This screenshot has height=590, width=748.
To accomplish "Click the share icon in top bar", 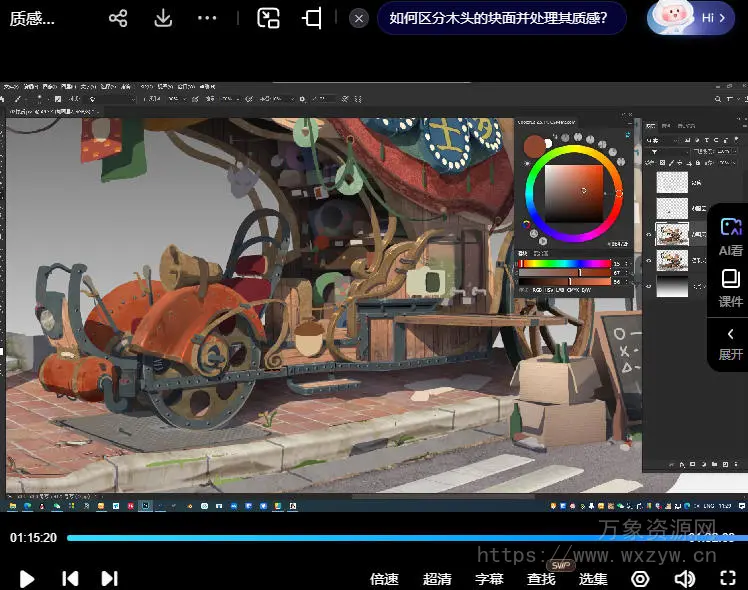I will [118, 18].
